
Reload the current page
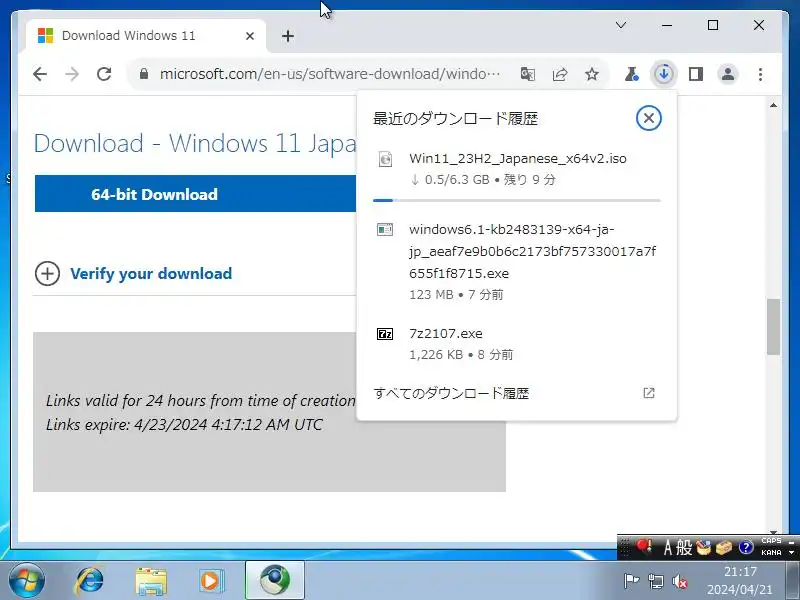[x=104, y=74]
